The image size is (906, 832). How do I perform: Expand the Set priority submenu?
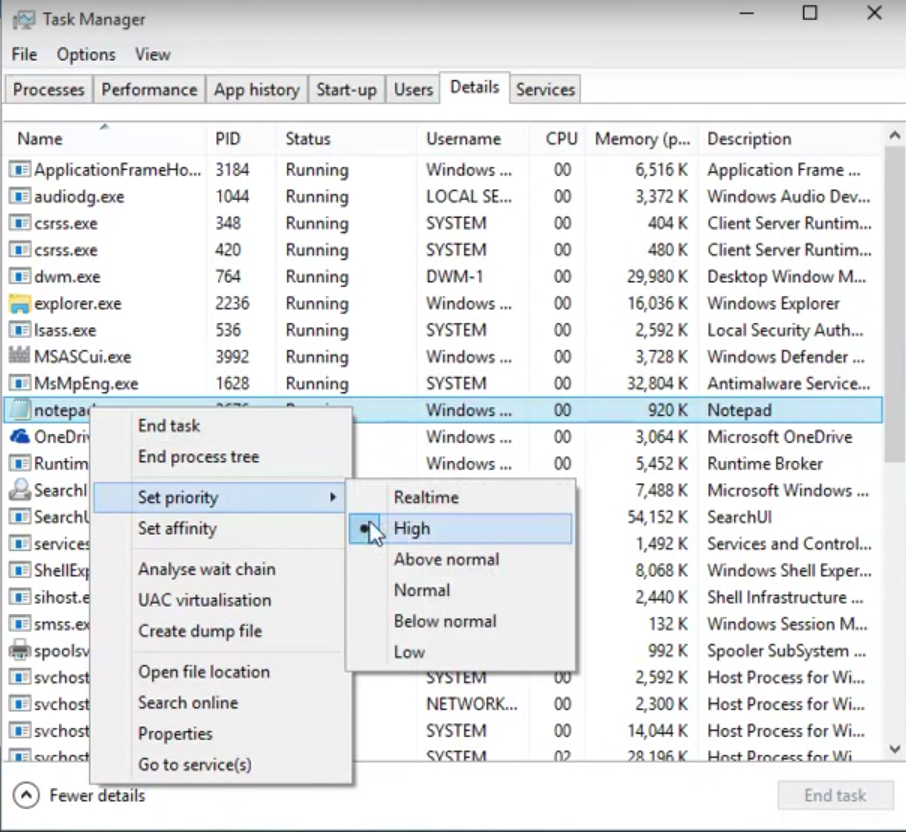click(221, 497)
